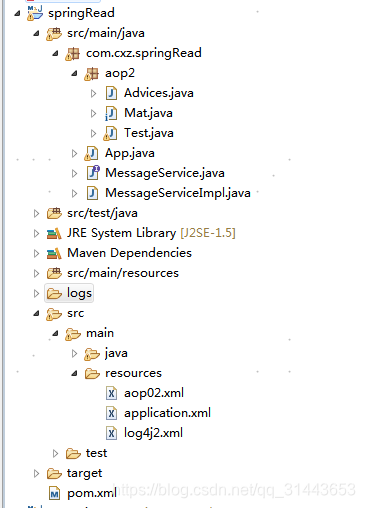Click the target folder icon
Viewport: 365px width, 508px height.
click(54, 473)
